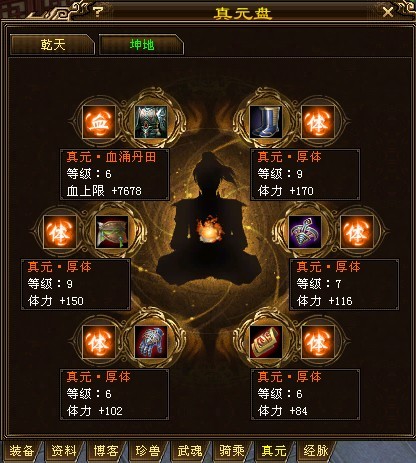
Task: Click the 体 rune beside the boots
Action: point(318,122)
